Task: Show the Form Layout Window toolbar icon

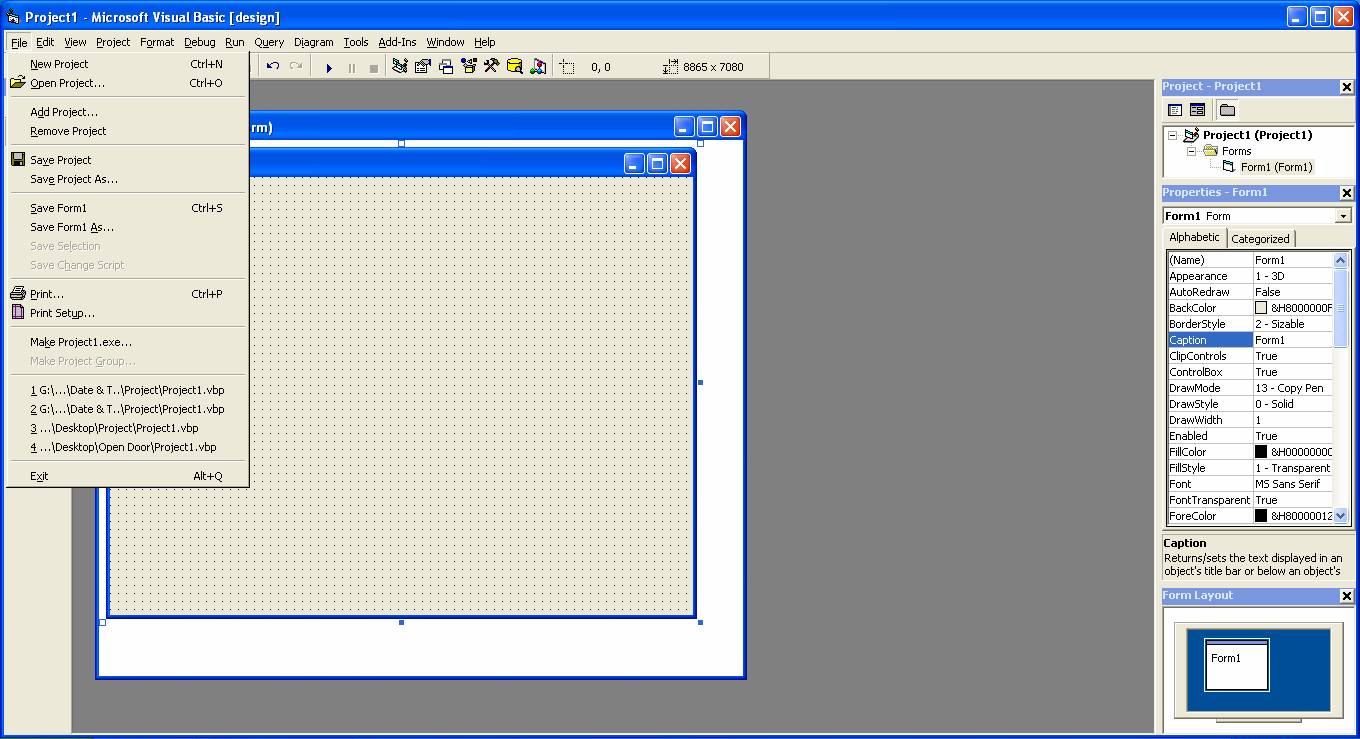Action: pyautogui.click(x=446, y=67)
